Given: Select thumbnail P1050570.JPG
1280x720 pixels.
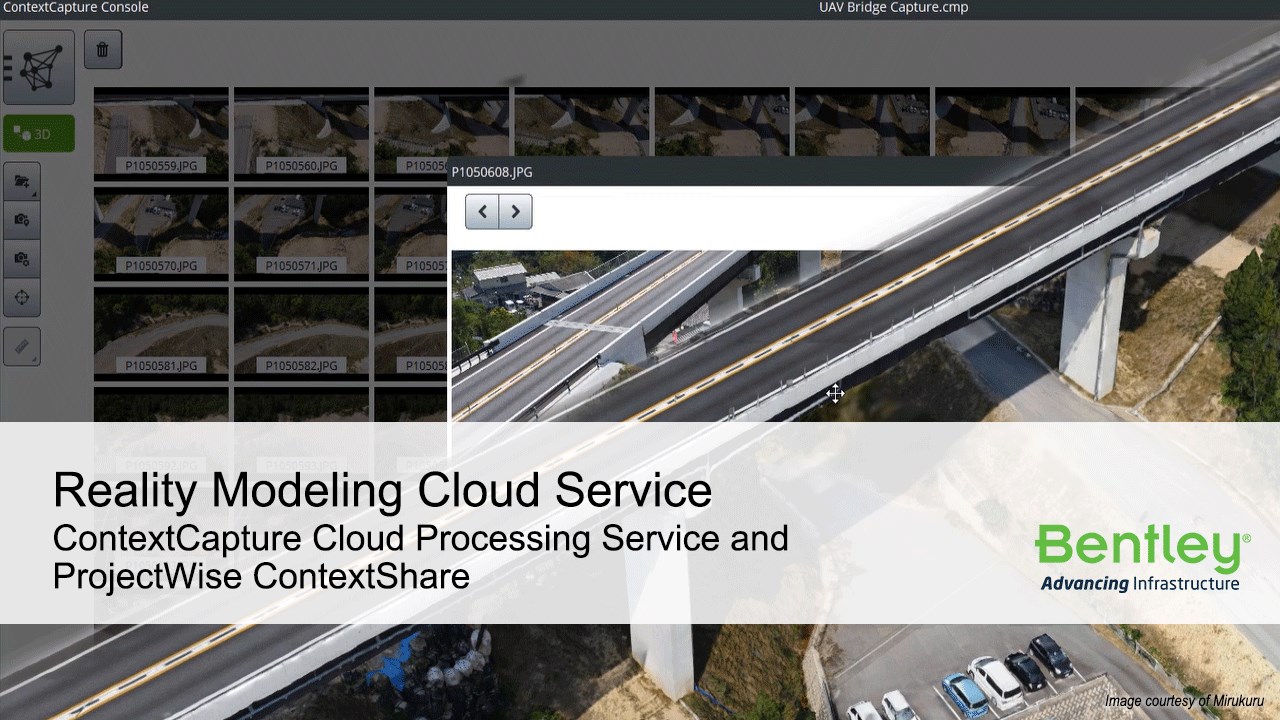Looking at the screenshot, I should point(161,234).
